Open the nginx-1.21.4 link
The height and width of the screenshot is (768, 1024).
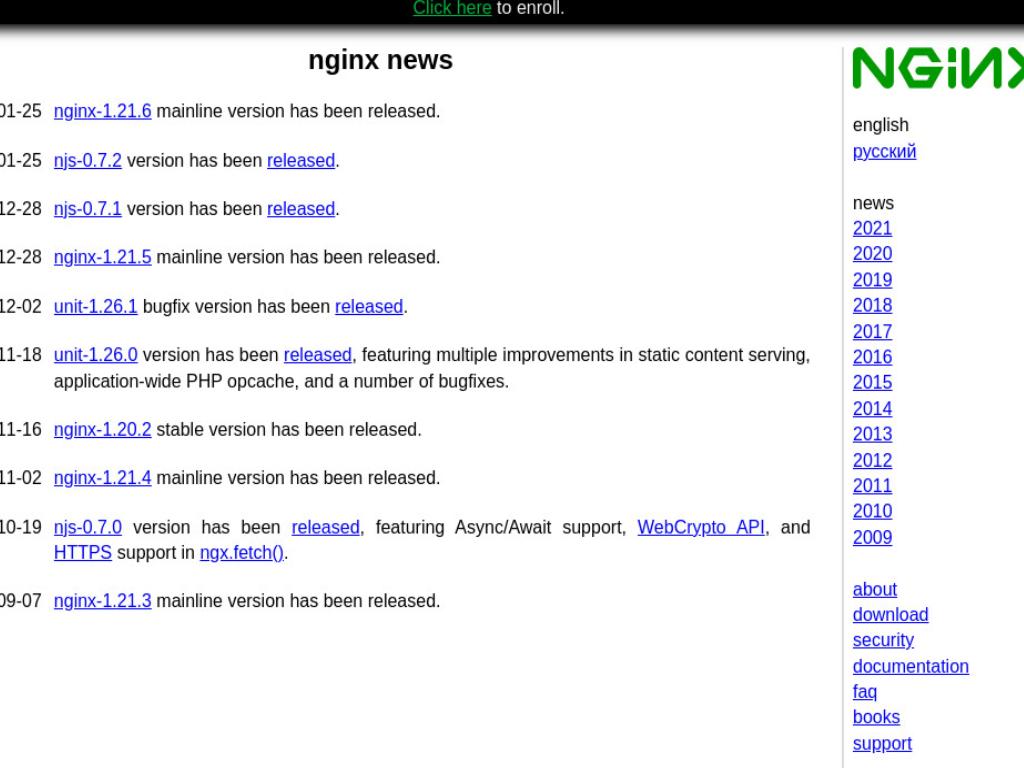point(103,478)
